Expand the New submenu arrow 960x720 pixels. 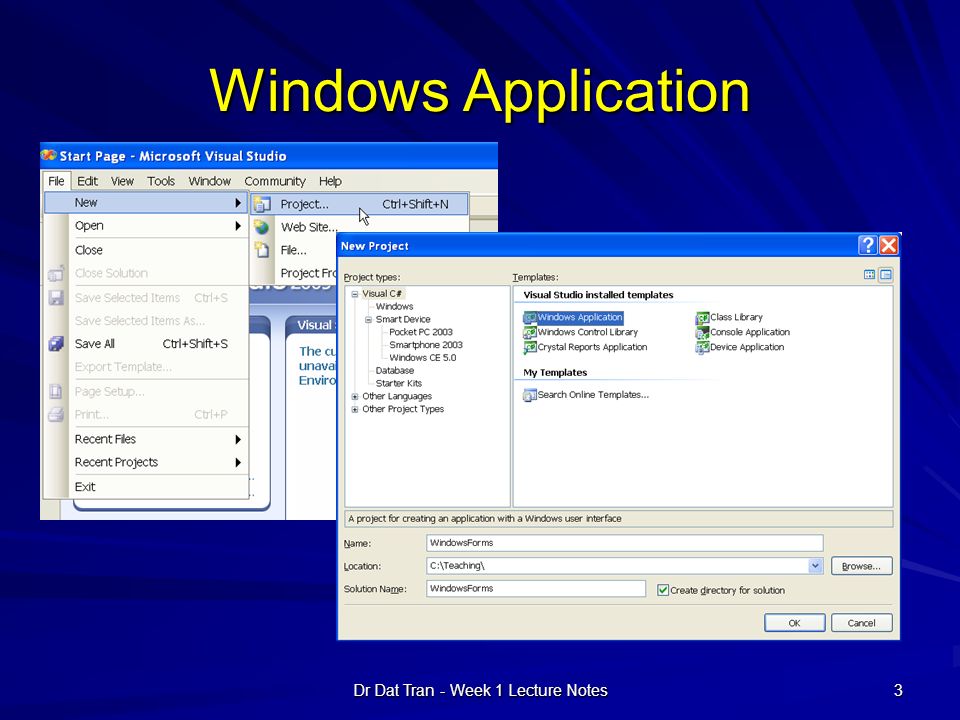tap(238, 203)
